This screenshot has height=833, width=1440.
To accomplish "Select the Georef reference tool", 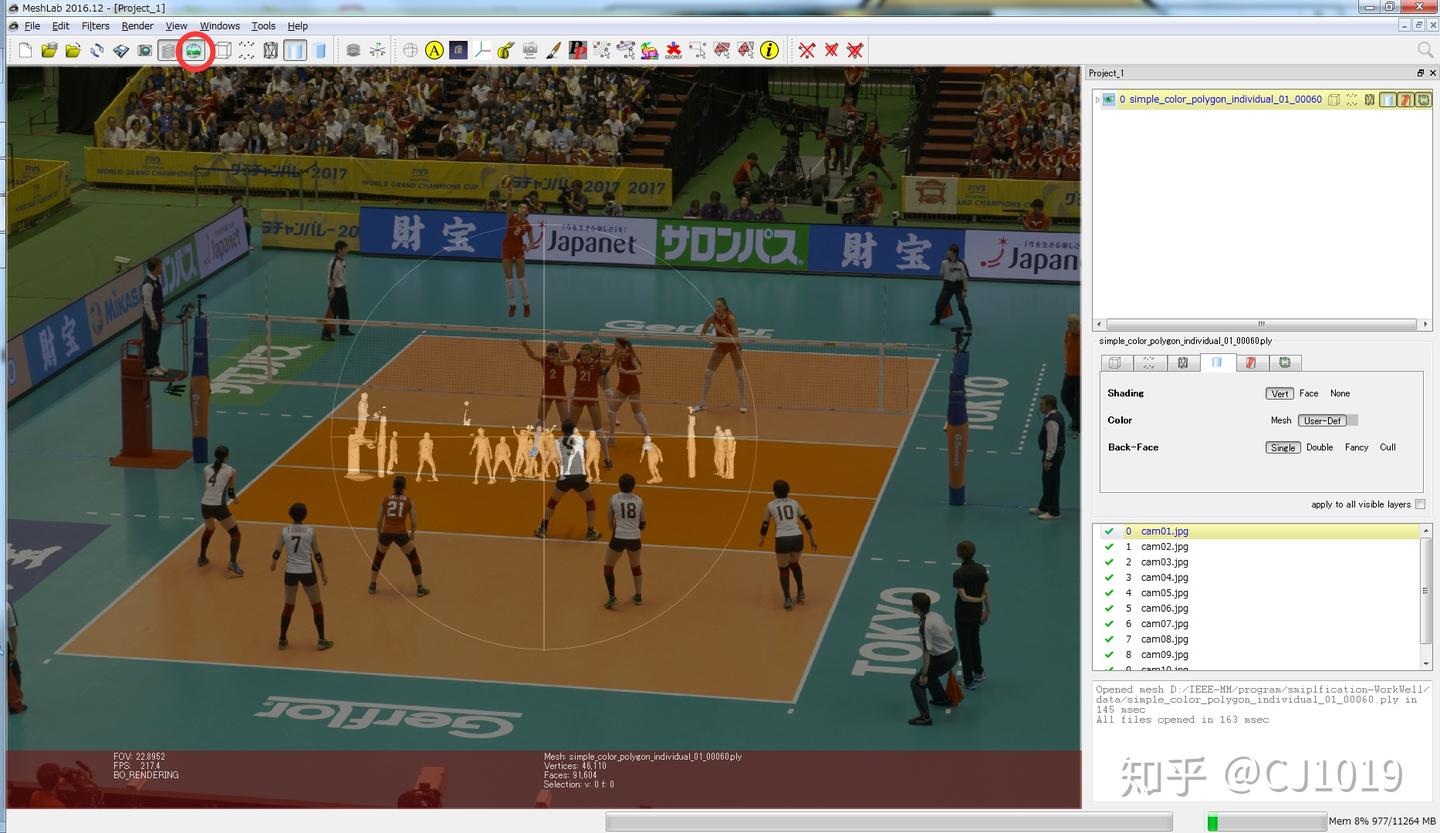I will (x=674, y=50).
